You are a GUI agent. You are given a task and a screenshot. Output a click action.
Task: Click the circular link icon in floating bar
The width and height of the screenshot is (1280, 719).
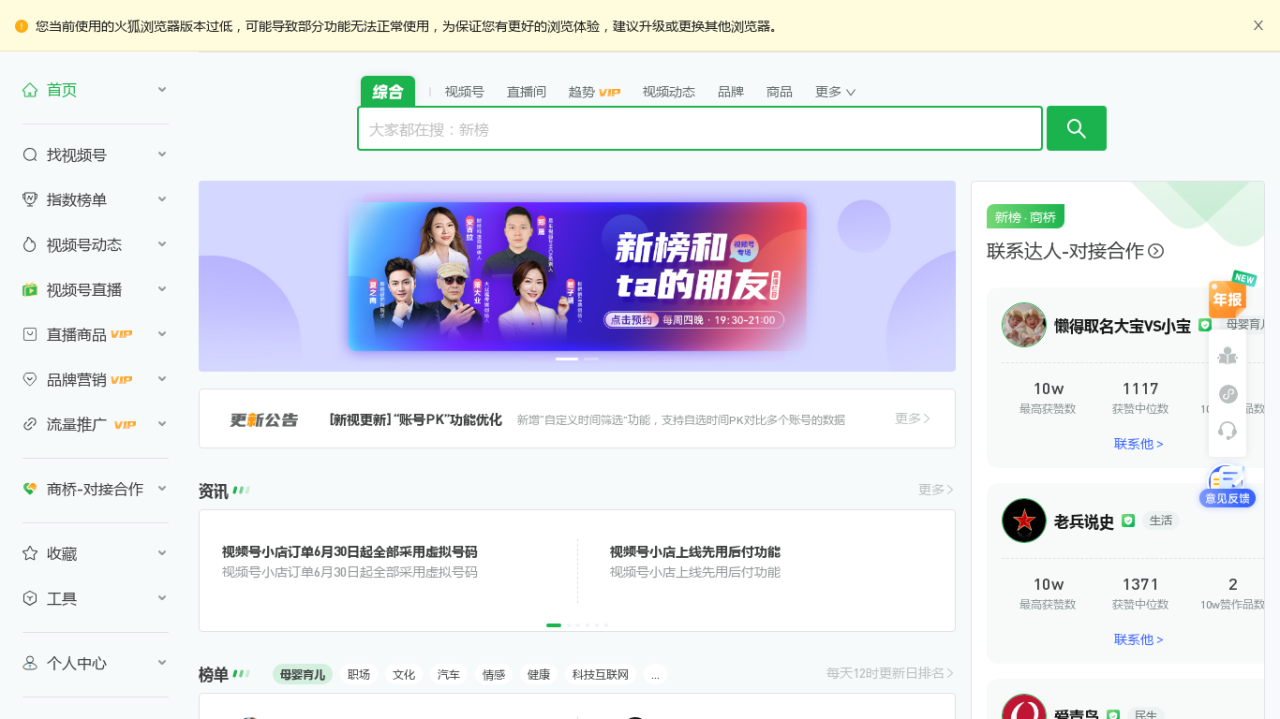coord(1228,394)
